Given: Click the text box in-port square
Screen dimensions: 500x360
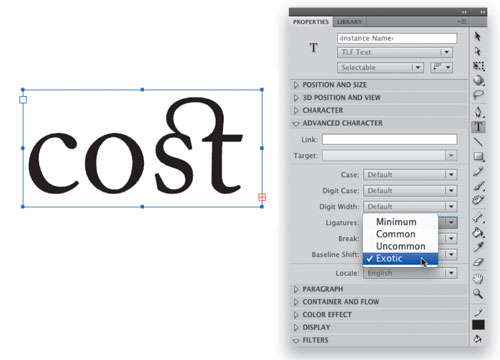Looking at the screenshot, I should click(x=23, y=100).
